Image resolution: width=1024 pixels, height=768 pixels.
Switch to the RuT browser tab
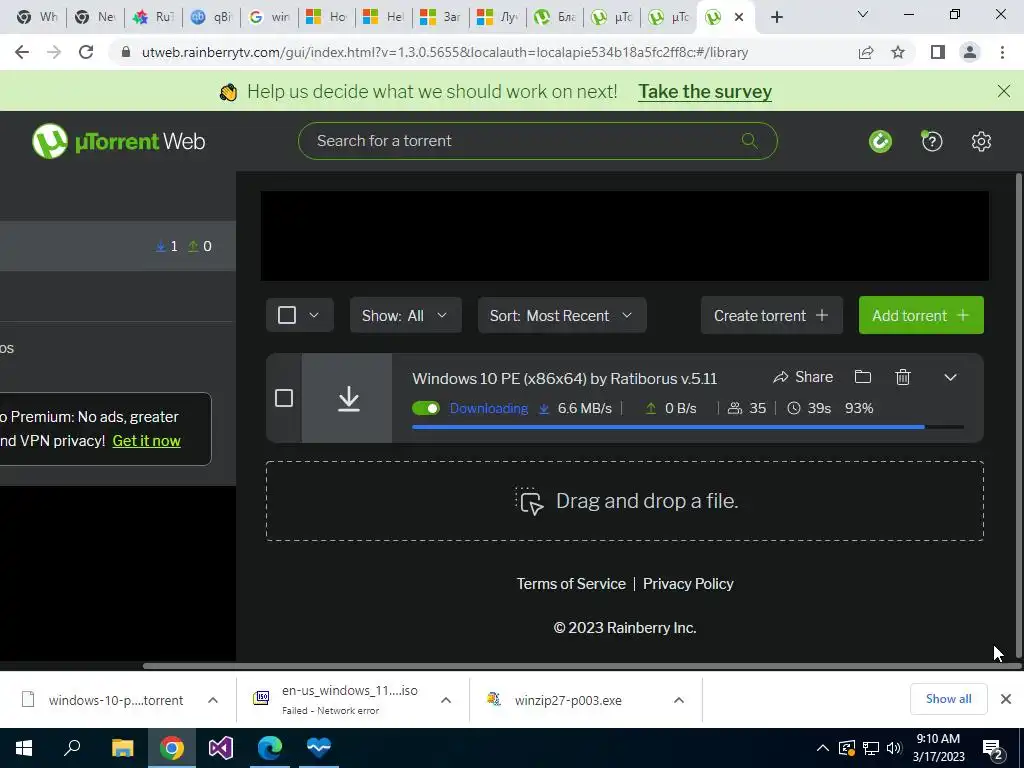[x=153, y=17]
